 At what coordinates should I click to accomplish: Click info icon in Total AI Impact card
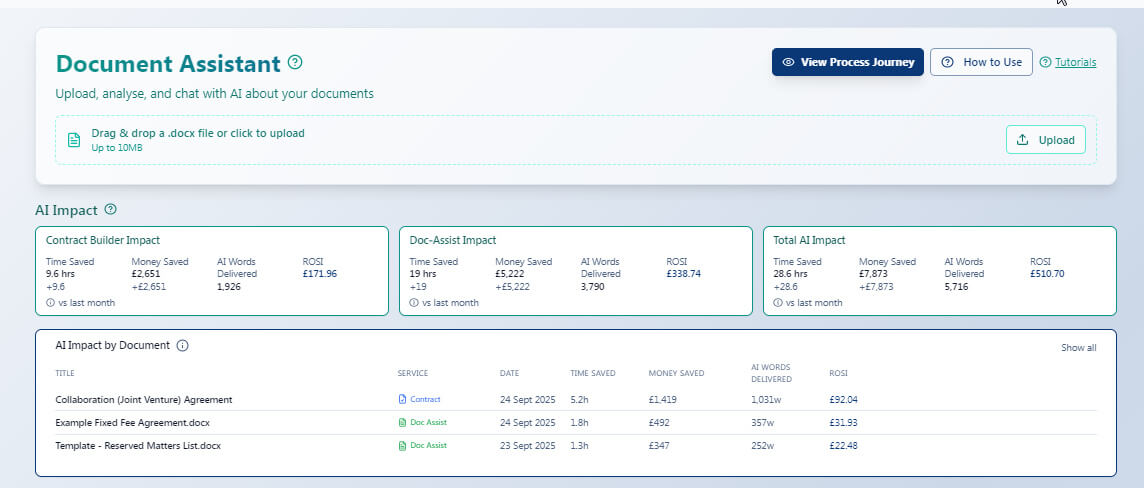(x=778, y=303)
